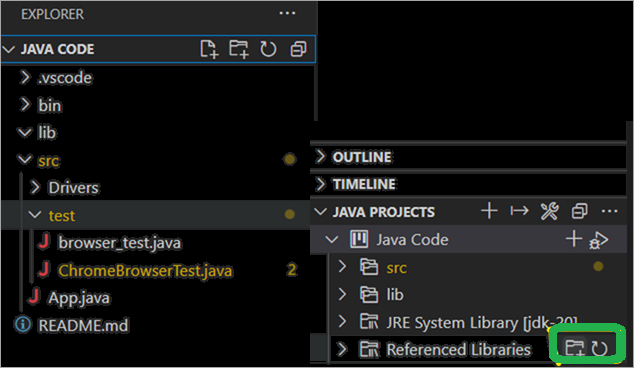The image size is (634, 368).
Task: Open ChromeBrowserTest.java file
Action: (145, 270)
